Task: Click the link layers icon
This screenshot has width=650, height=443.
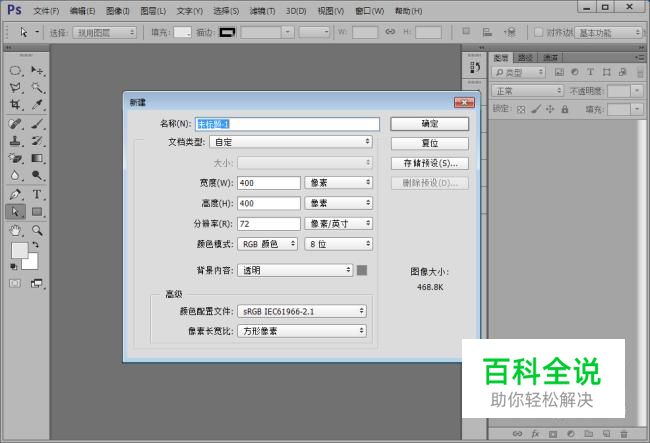Action: (x=517, y=433)
